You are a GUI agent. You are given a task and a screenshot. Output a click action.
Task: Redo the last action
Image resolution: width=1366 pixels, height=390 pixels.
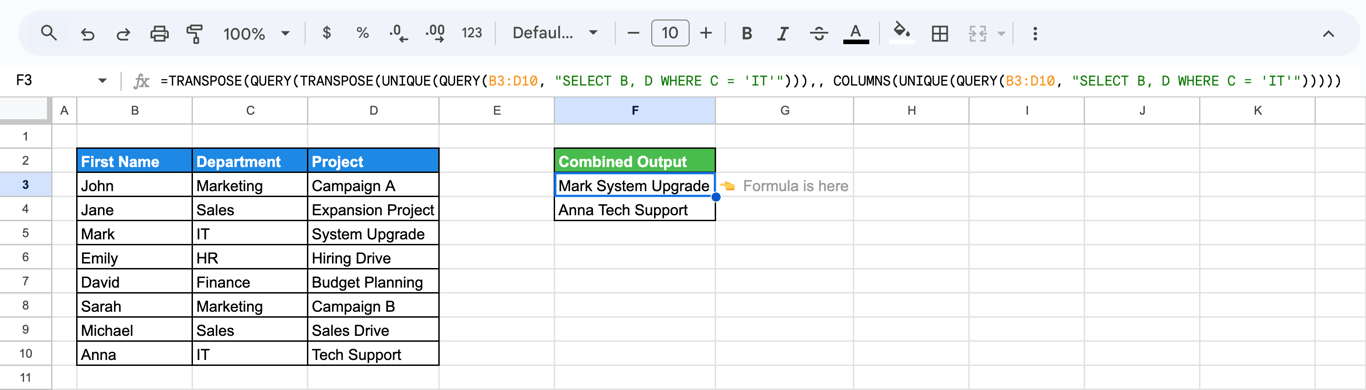[123, 33]
